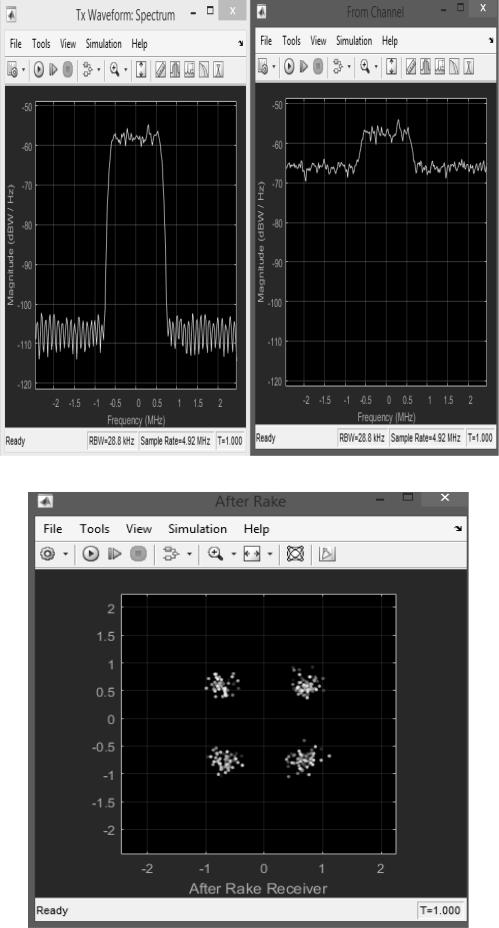Open Tools menu in After Rake window

[95, 529]
